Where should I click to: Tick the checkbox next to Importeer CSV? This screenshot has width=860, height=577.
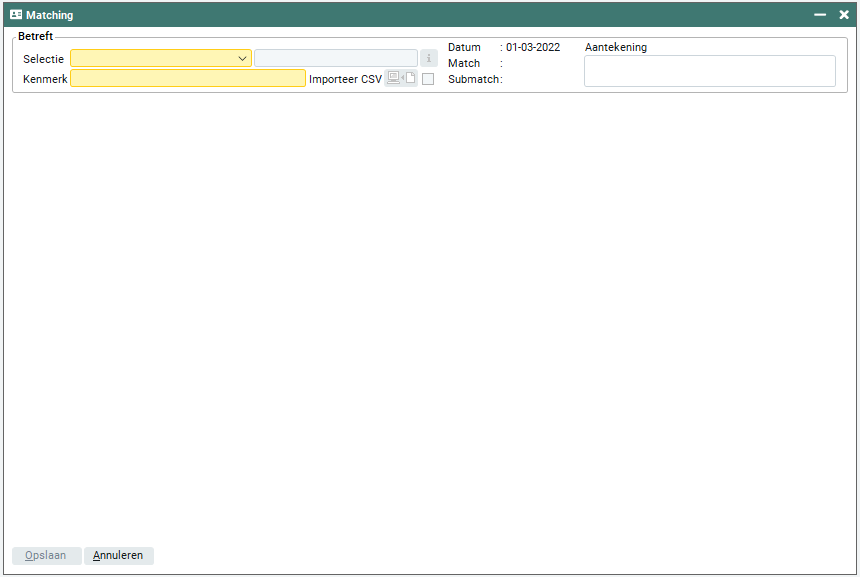[428, 79]
